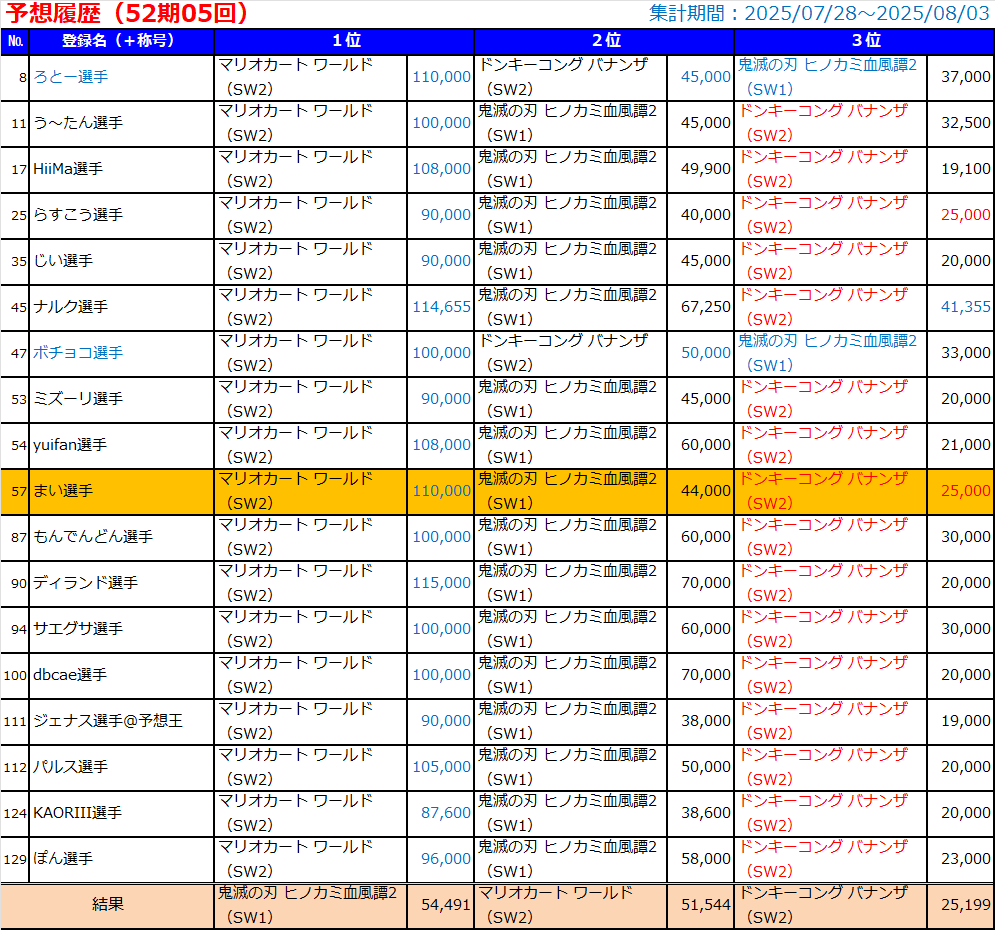Select the 1位 column header
This screenshot has height=930, width=995.
[344, 41]
